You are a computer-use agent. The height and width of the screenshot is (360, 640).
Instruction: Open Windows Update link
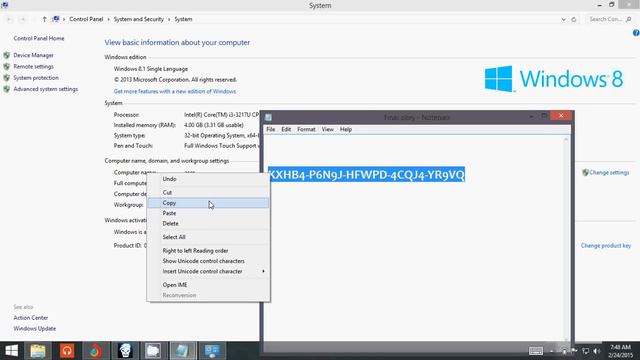tap(35, 329)
